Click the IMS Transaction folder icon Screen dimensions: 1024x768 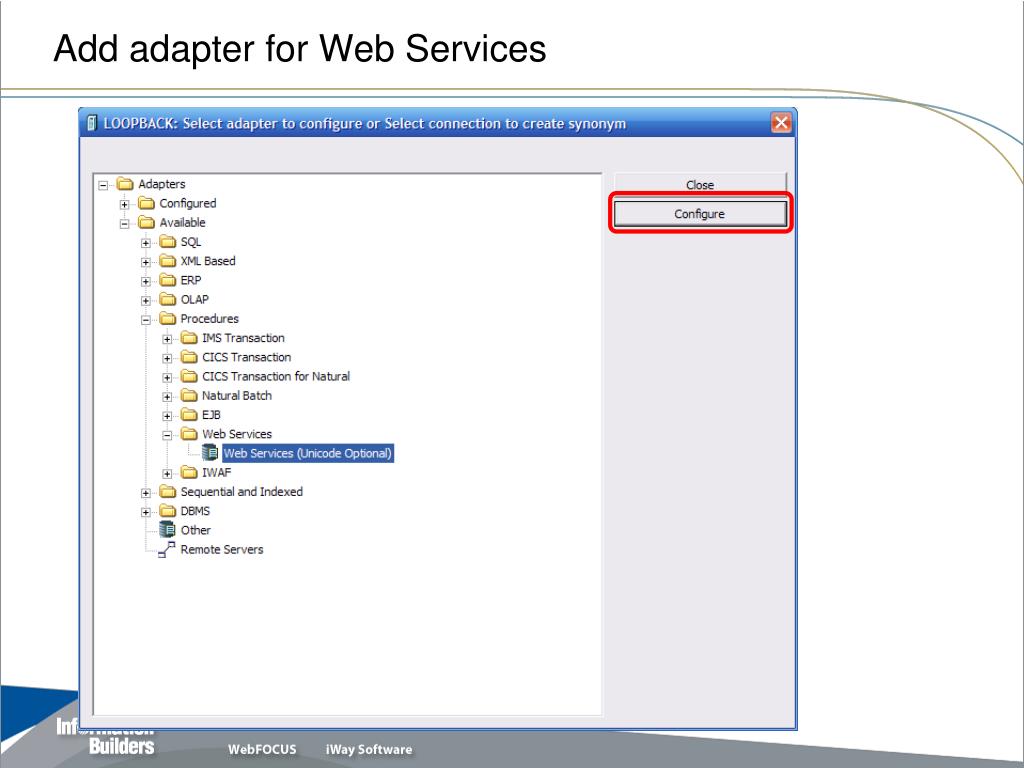click(x=189, y=338)
